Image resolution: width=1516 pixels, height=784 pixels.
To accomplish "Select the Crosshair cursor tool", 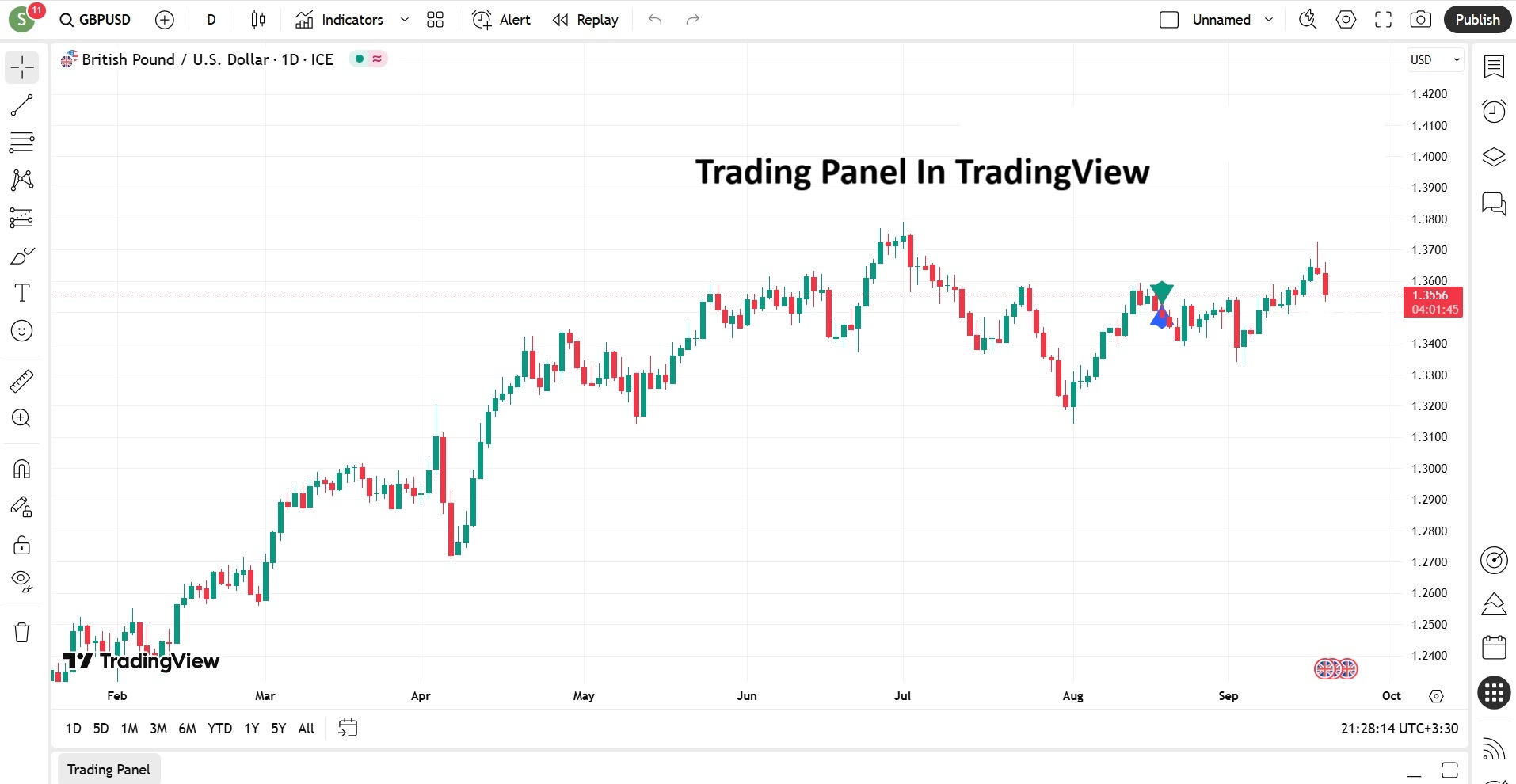I will (21, 67).
